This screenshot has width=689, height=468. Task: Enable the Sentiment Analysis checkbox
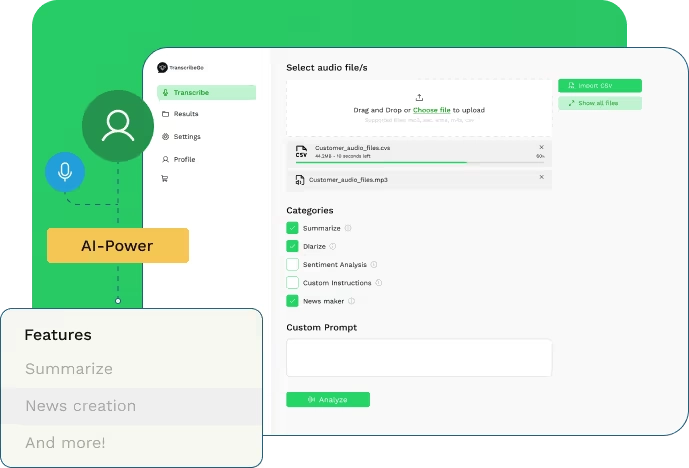tap(293, 265)
